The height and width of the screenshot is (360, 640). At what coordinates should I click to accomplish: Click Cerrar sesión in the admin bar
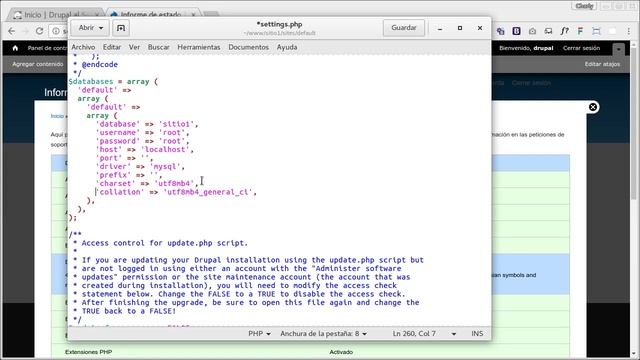click(x=581, y=48)
